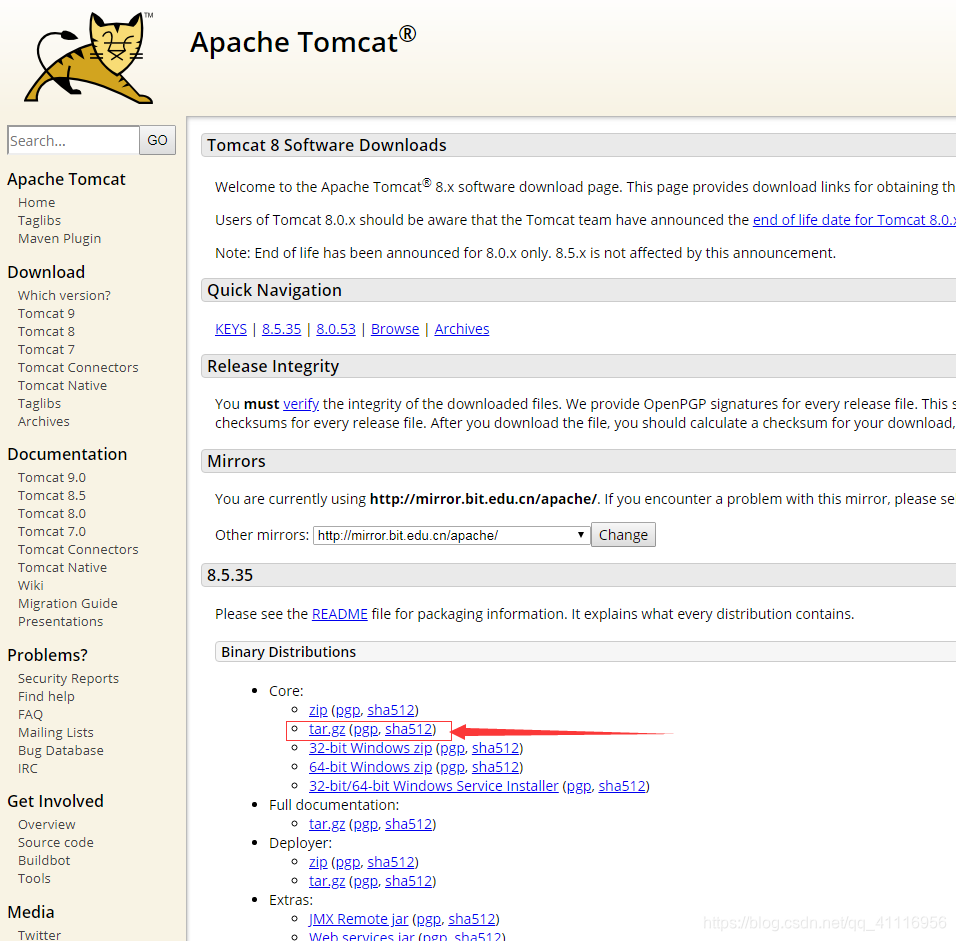This screenshot has width=956, height=941.
Task: Open the README file link
Action: [340, 614]
